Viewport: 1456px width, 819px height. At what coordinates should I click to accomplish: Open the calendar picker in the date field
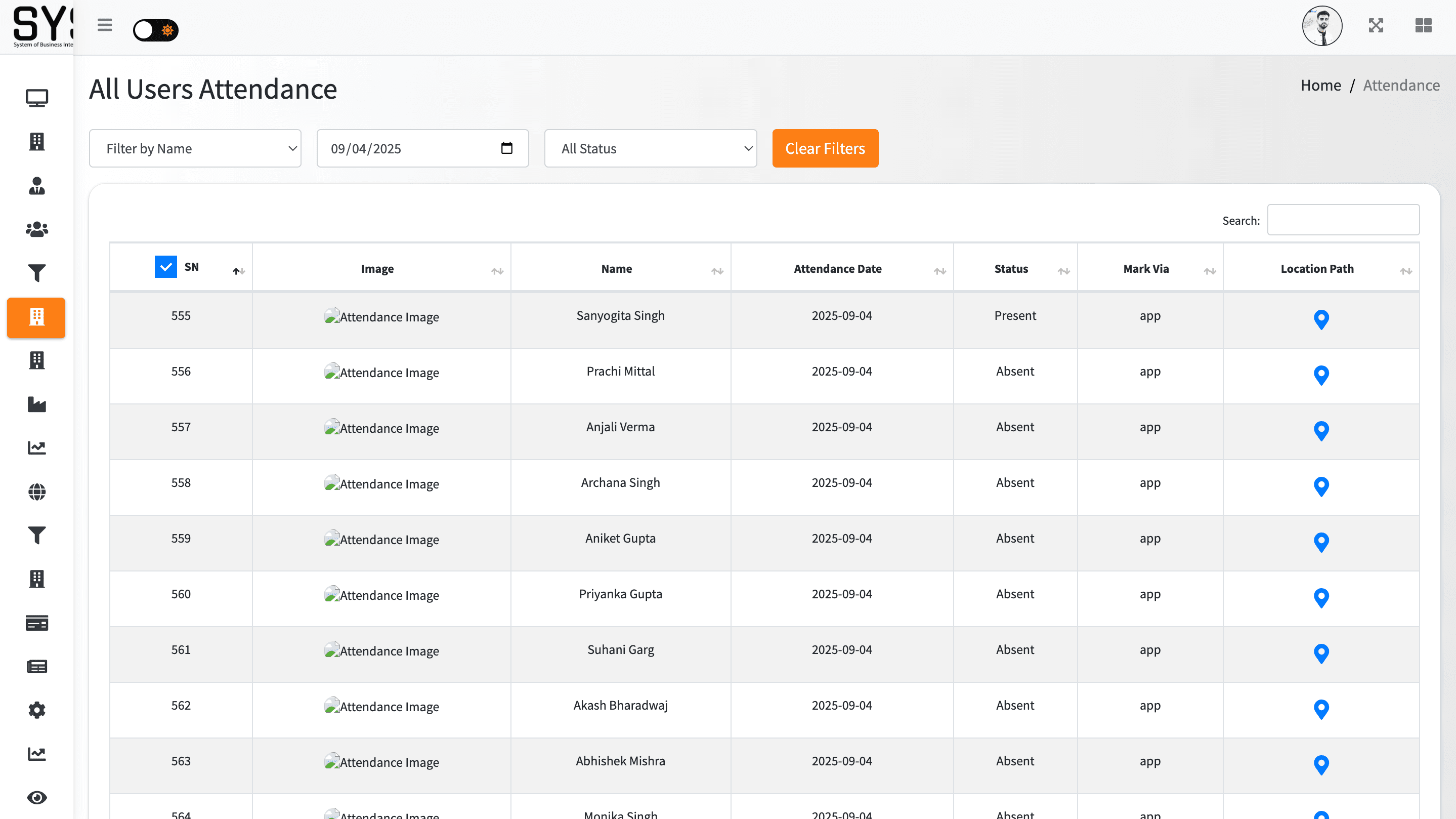pos(506,148)
